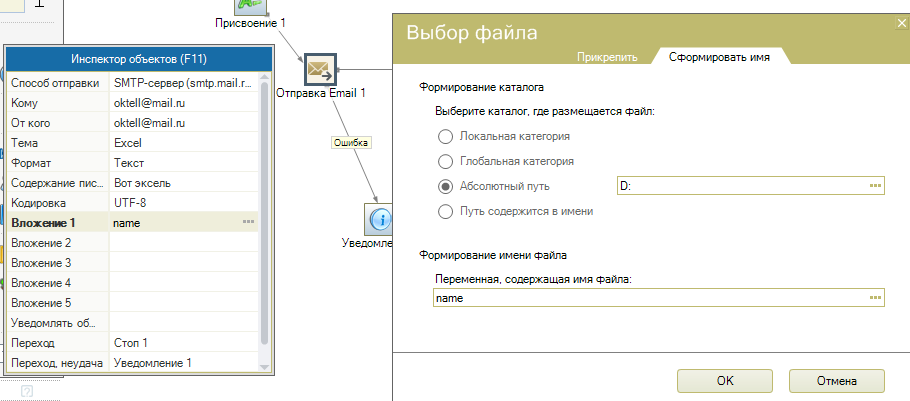
Task: Switch to the Прикрепить tab
Action: tap(607, 57)
